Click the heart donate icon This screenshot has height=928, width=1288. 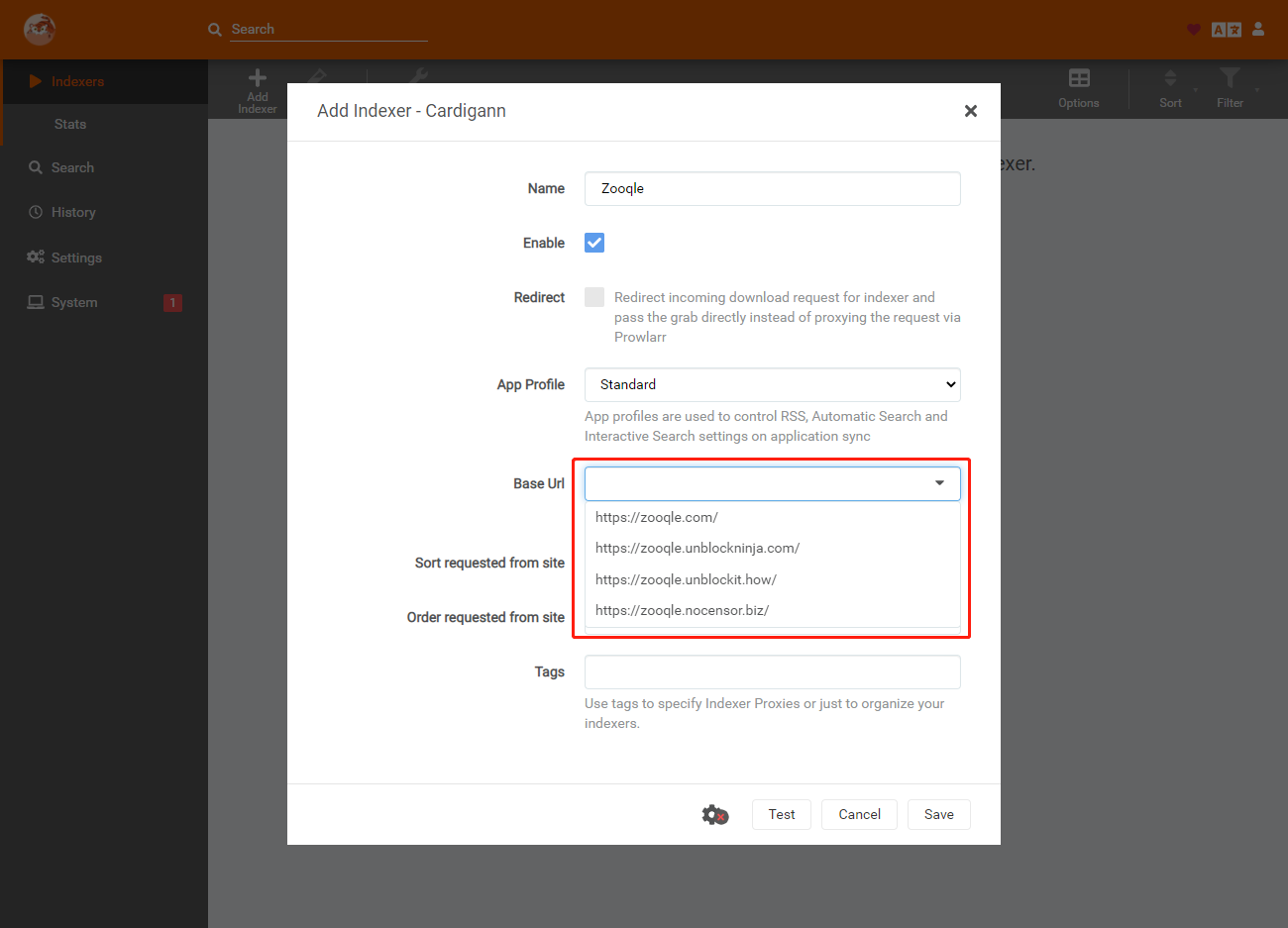click(x=1194, y=30)
